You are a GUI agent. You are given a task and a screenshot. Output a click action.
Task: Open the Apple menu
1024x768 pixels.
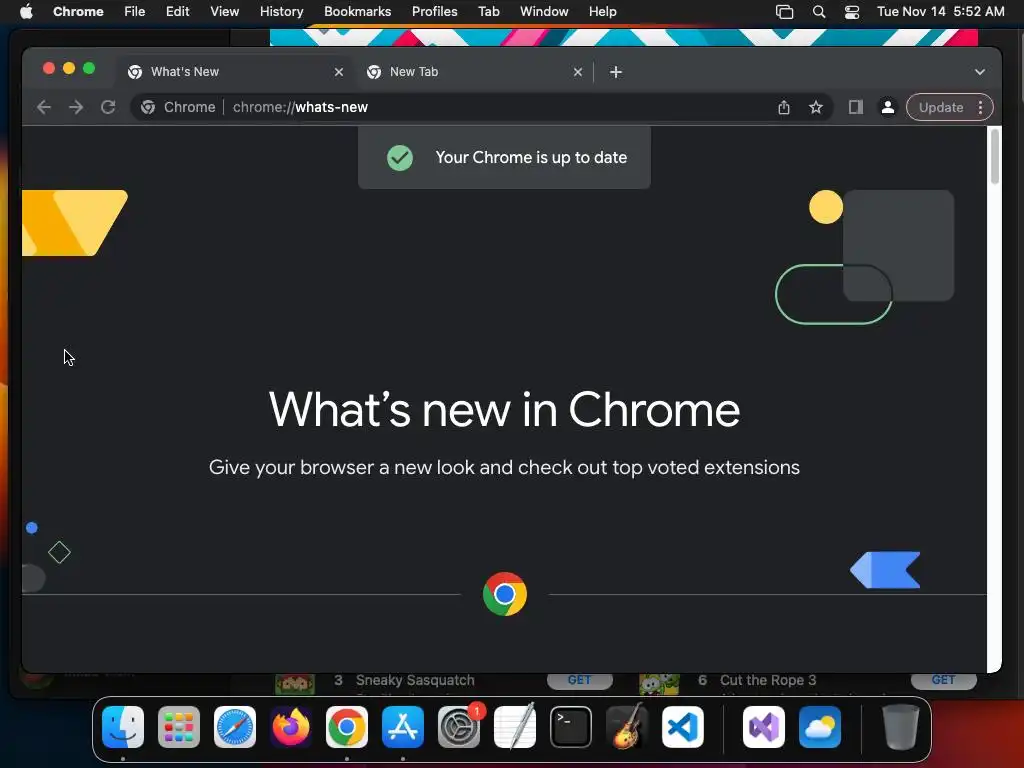26,11
